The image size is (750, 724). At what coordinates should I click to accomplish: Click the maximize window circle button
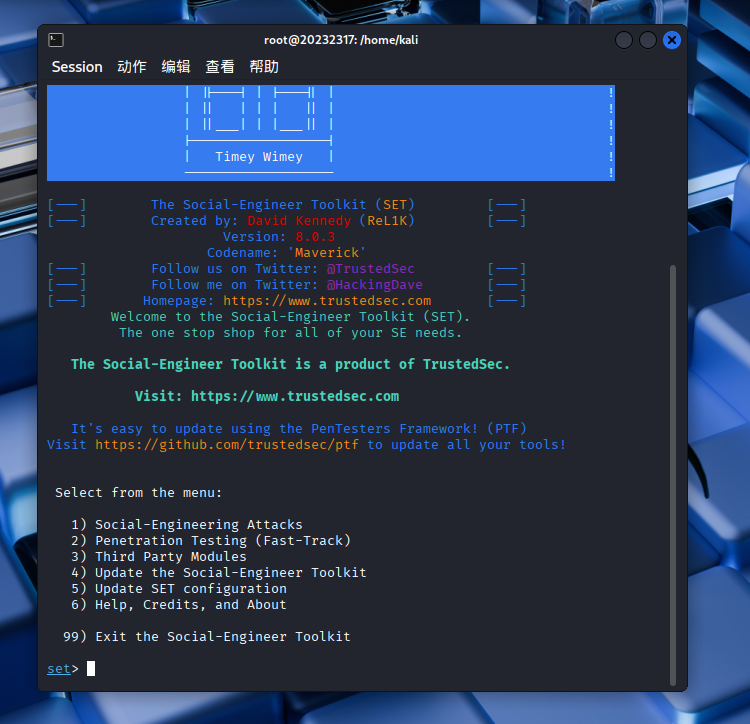tap(648, 40)
